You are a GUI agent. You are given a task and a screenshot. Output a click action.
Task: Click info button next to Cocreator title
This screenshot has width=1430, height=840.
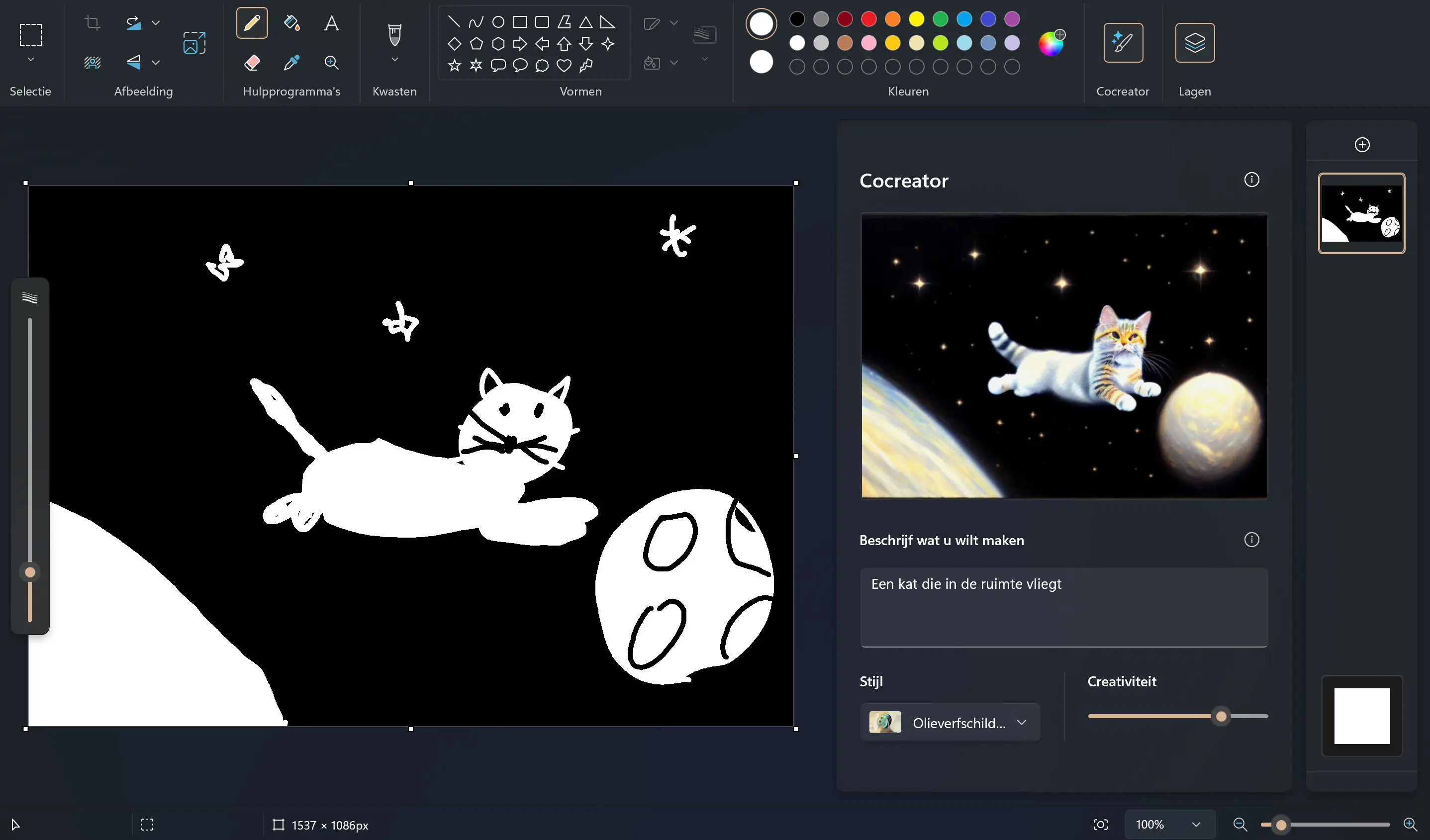1251,180
